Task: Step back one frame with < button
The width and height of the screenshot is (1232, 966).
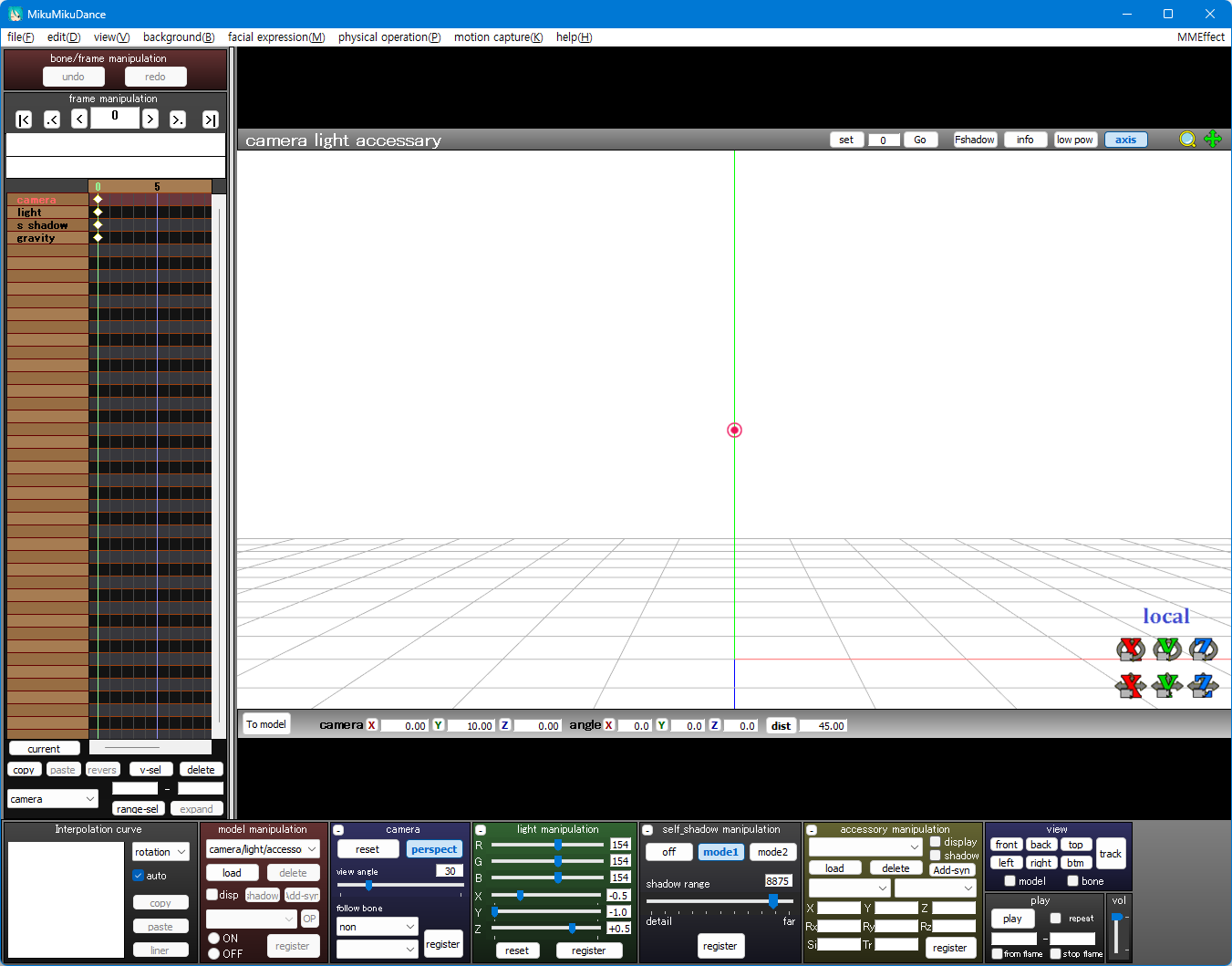Action: pos(79,119)
